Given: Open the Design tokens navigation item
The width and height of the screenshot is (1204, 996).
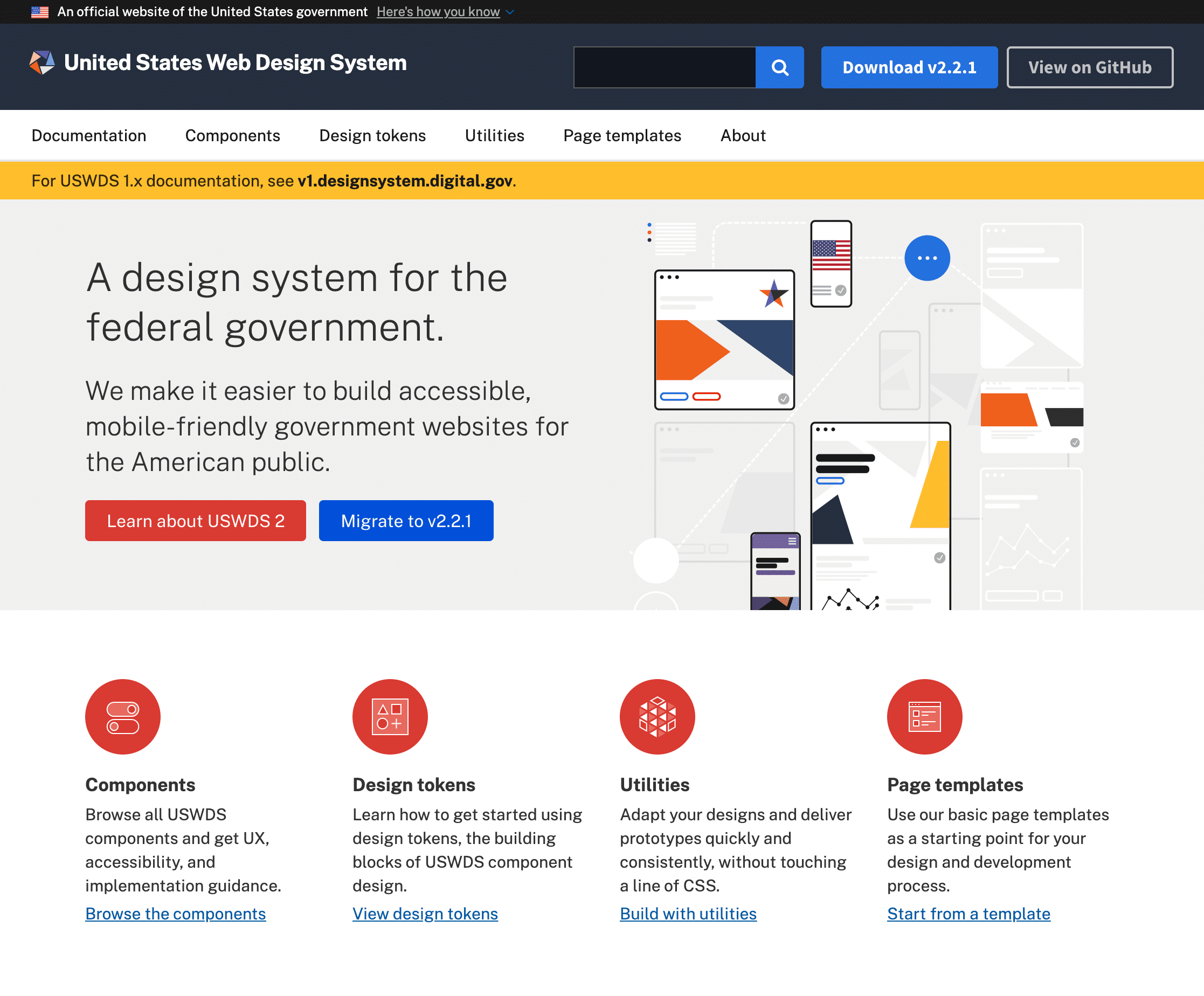Looking at the screenshot, I should (372, 135).
